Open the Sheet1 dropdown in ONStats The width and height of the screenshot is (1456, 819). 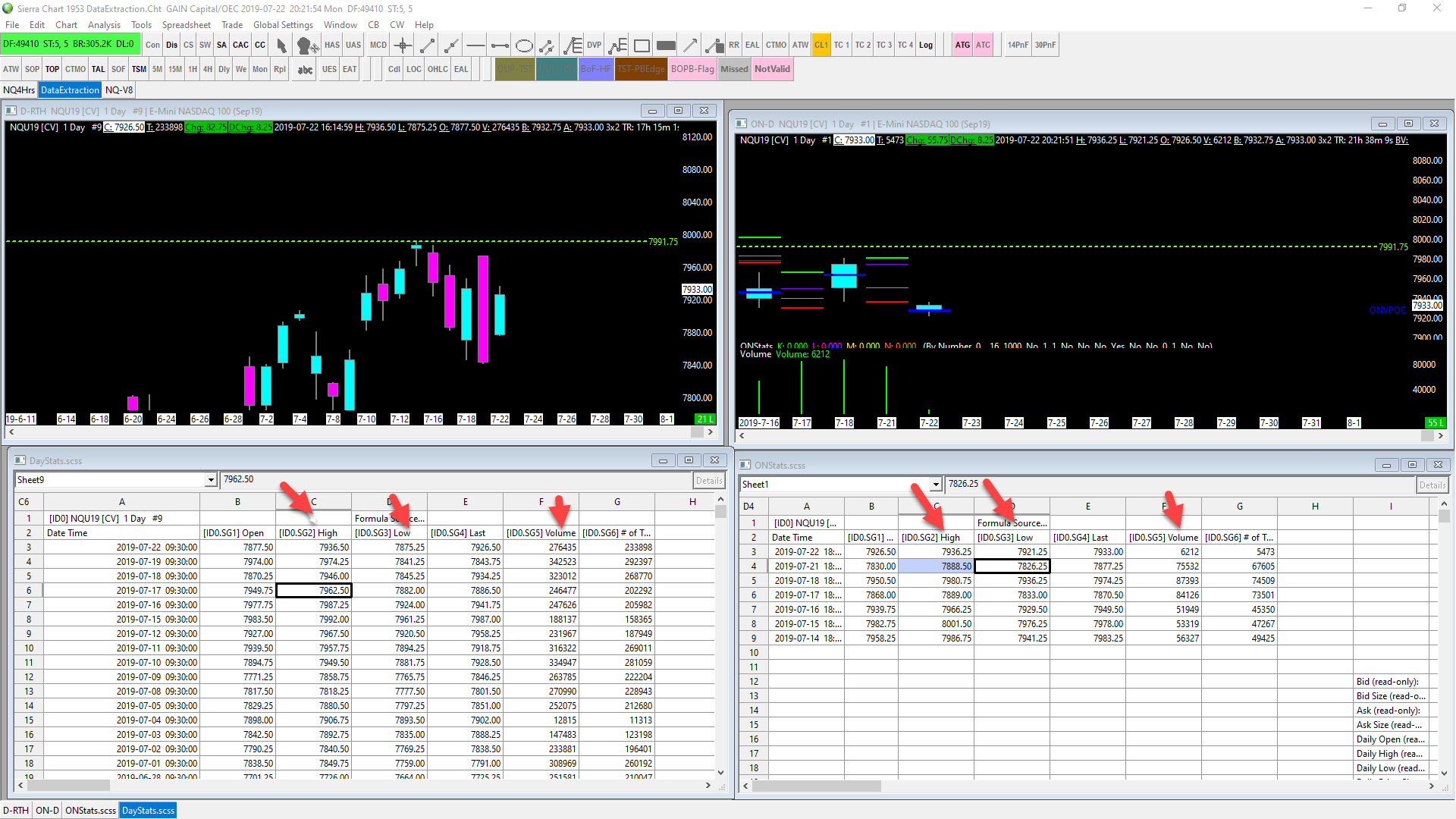(936, 485)
